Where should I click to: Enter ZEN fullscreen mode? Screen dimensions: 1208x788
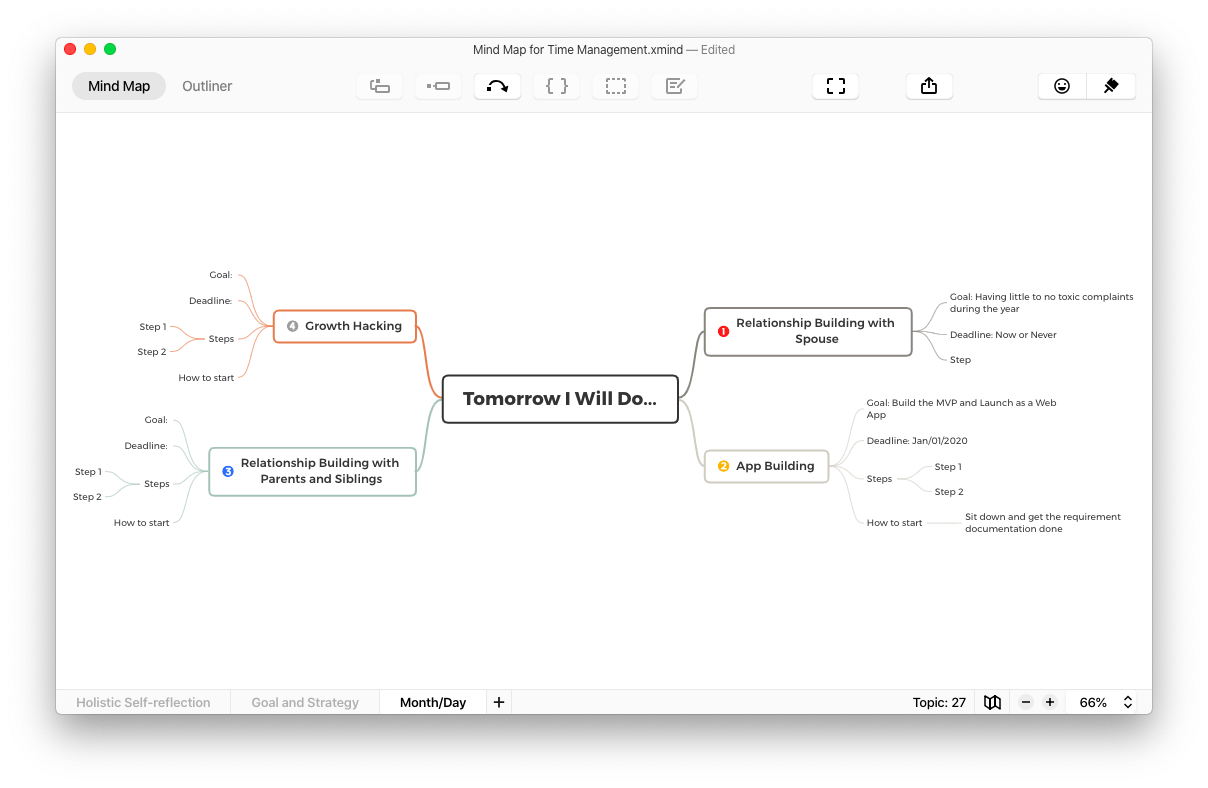pyautogui.click(x=835, y=86)
